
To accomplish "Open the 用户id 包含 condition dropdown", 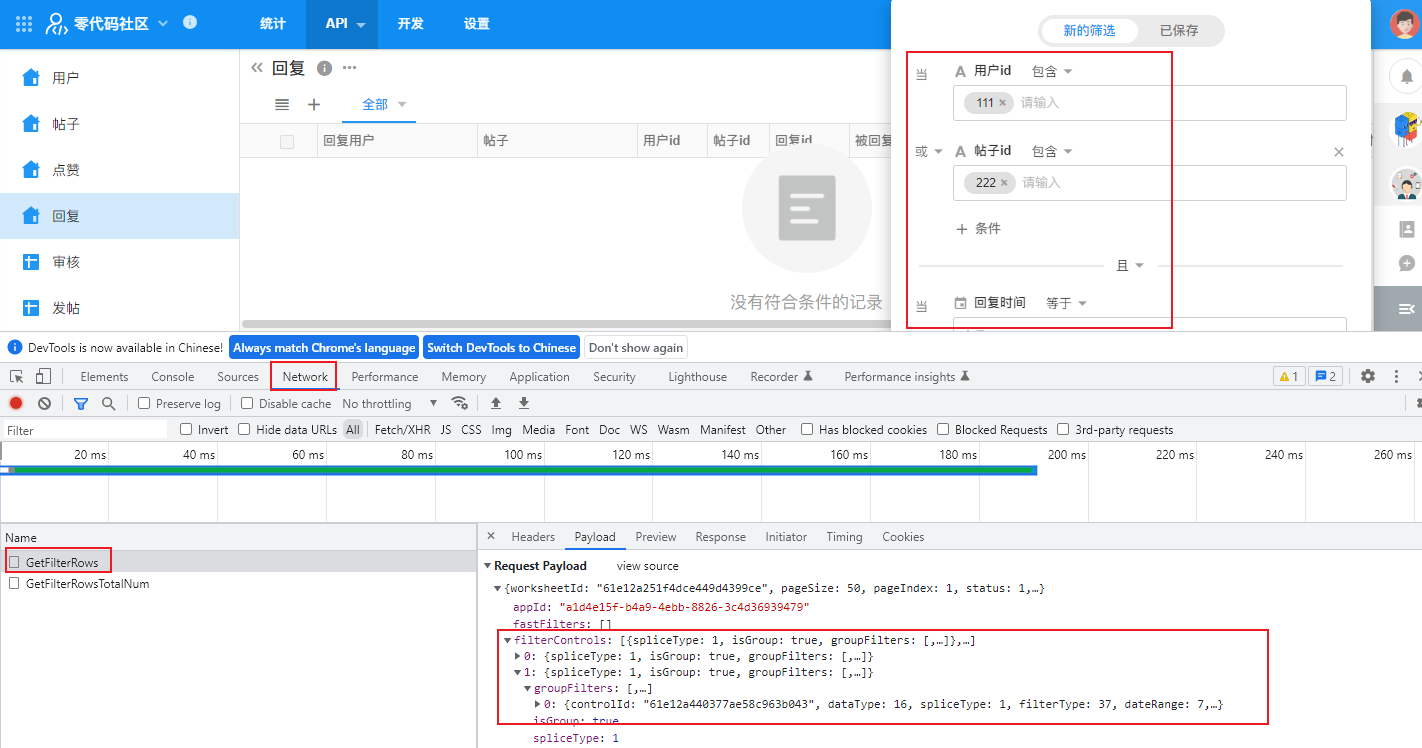I will tap(1051, 71).
